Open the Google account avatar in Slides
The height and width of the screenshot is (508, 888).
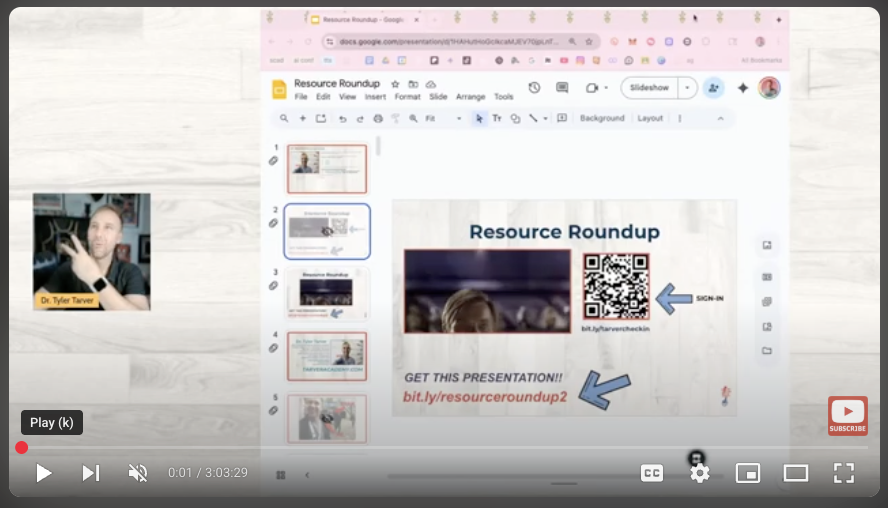pos(769,88)
